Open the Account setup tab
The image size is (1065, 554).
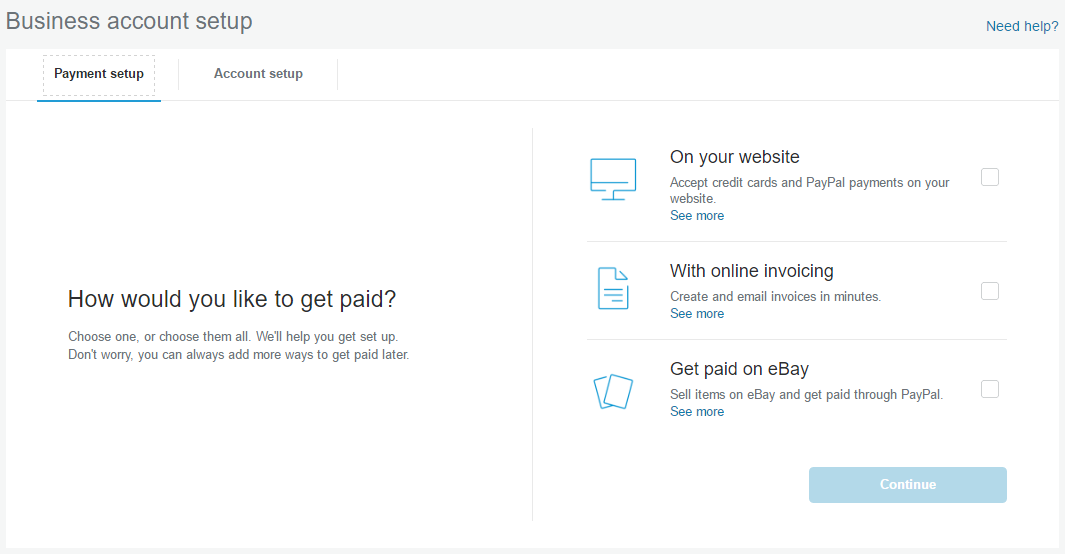click(x=258, y=74)
